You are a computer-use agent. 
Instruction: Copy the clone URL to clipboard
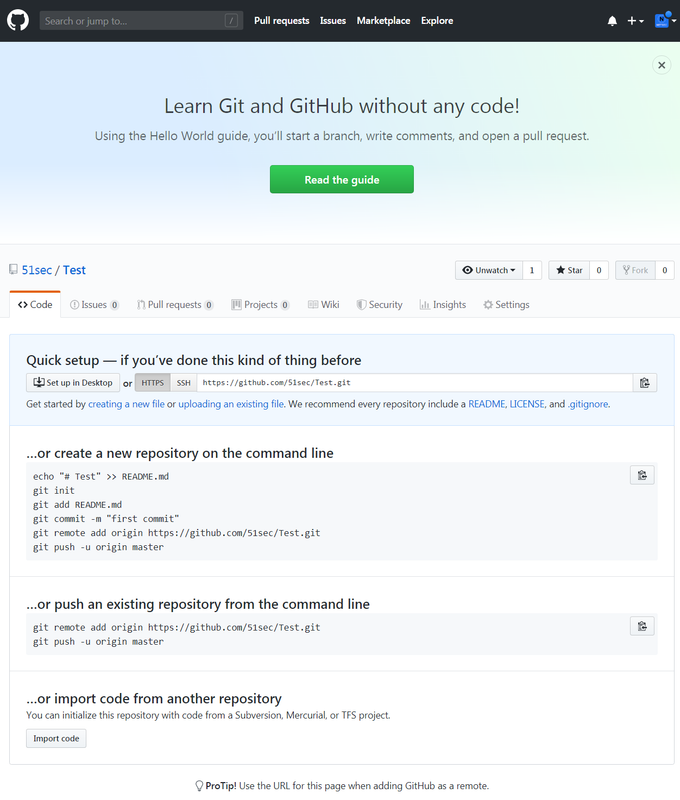point(645,383)
